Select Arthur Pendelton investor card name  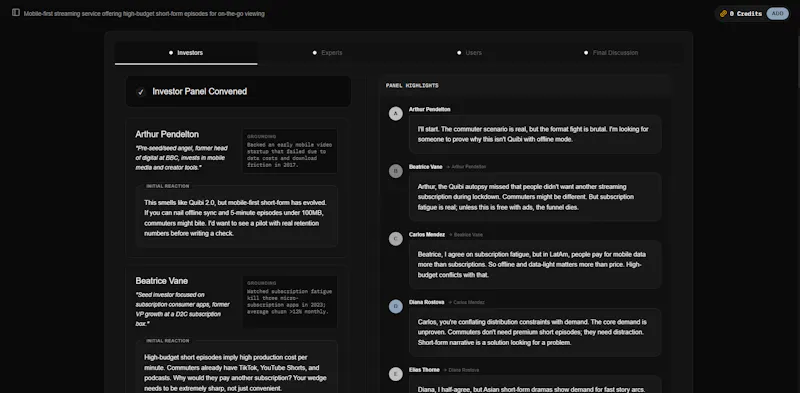167,134
